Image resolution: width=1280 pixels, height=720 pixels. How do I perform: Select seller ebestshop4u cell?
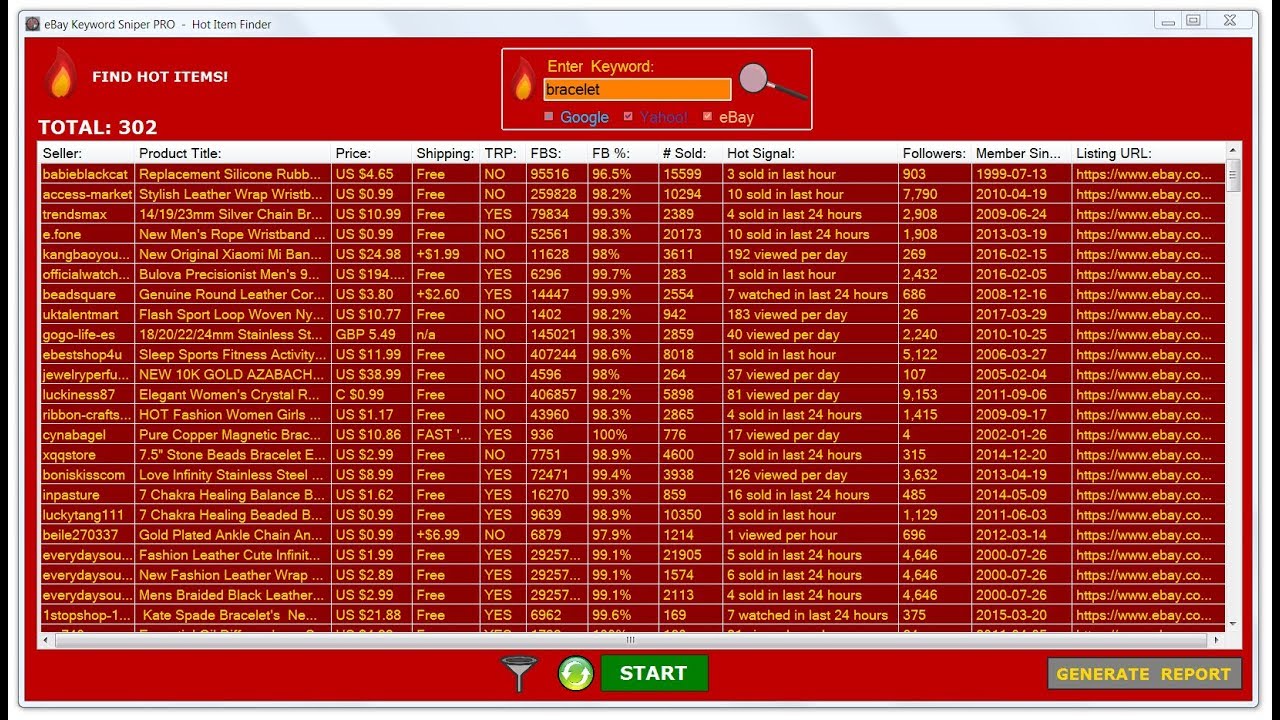click(87, 354)
